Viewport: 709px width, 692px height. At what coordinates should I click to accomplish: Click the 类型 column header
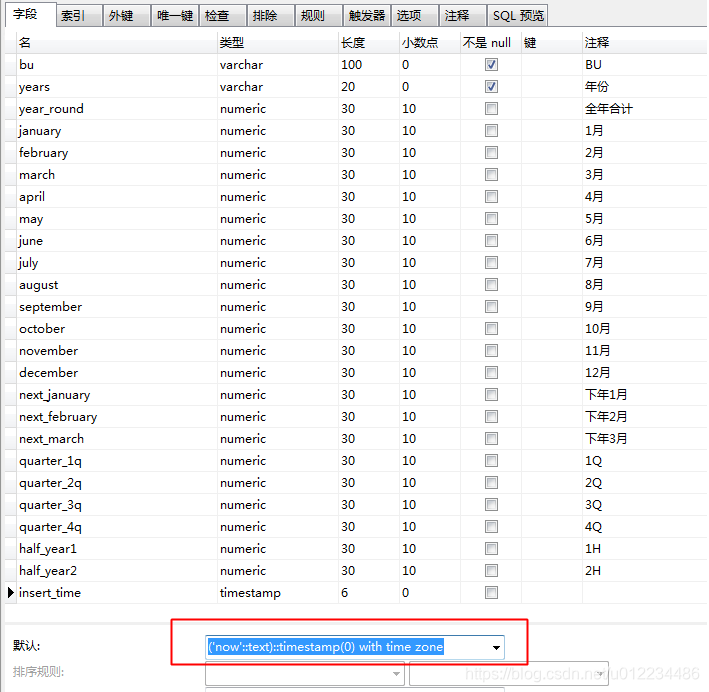pos(278,43)
